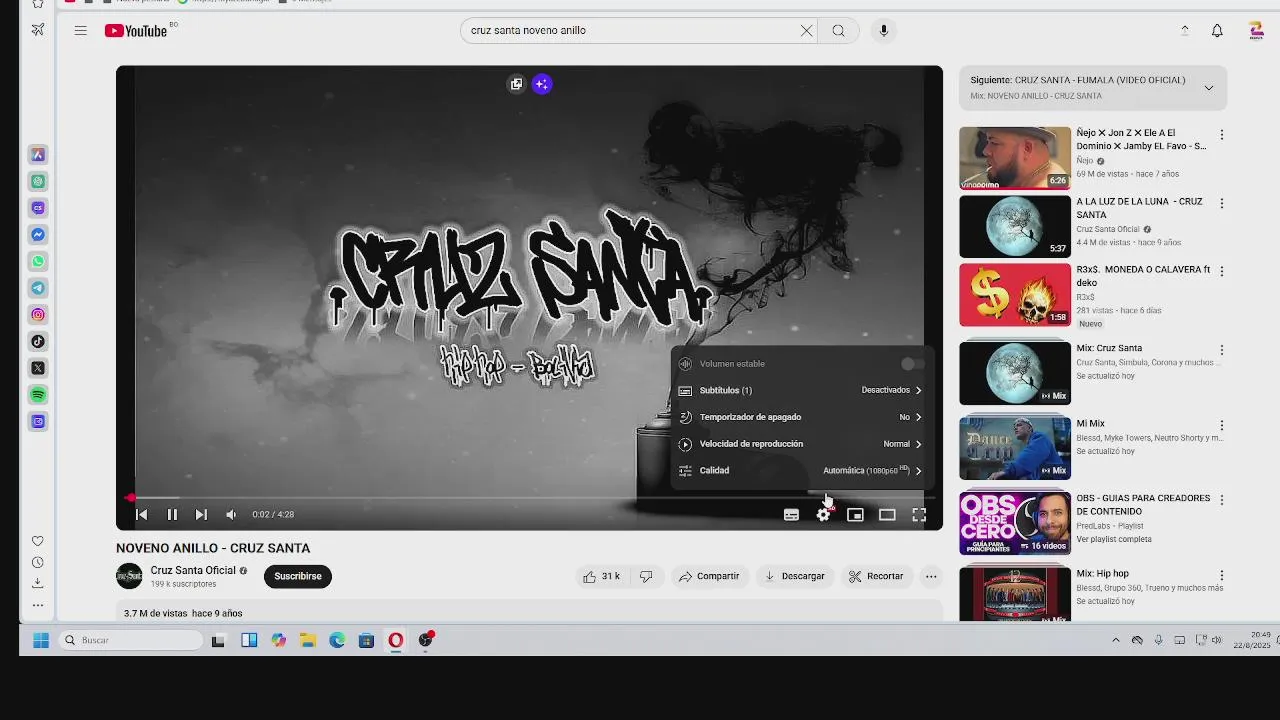Open Cruz Santa Oficial channel link

click(193, 570)
